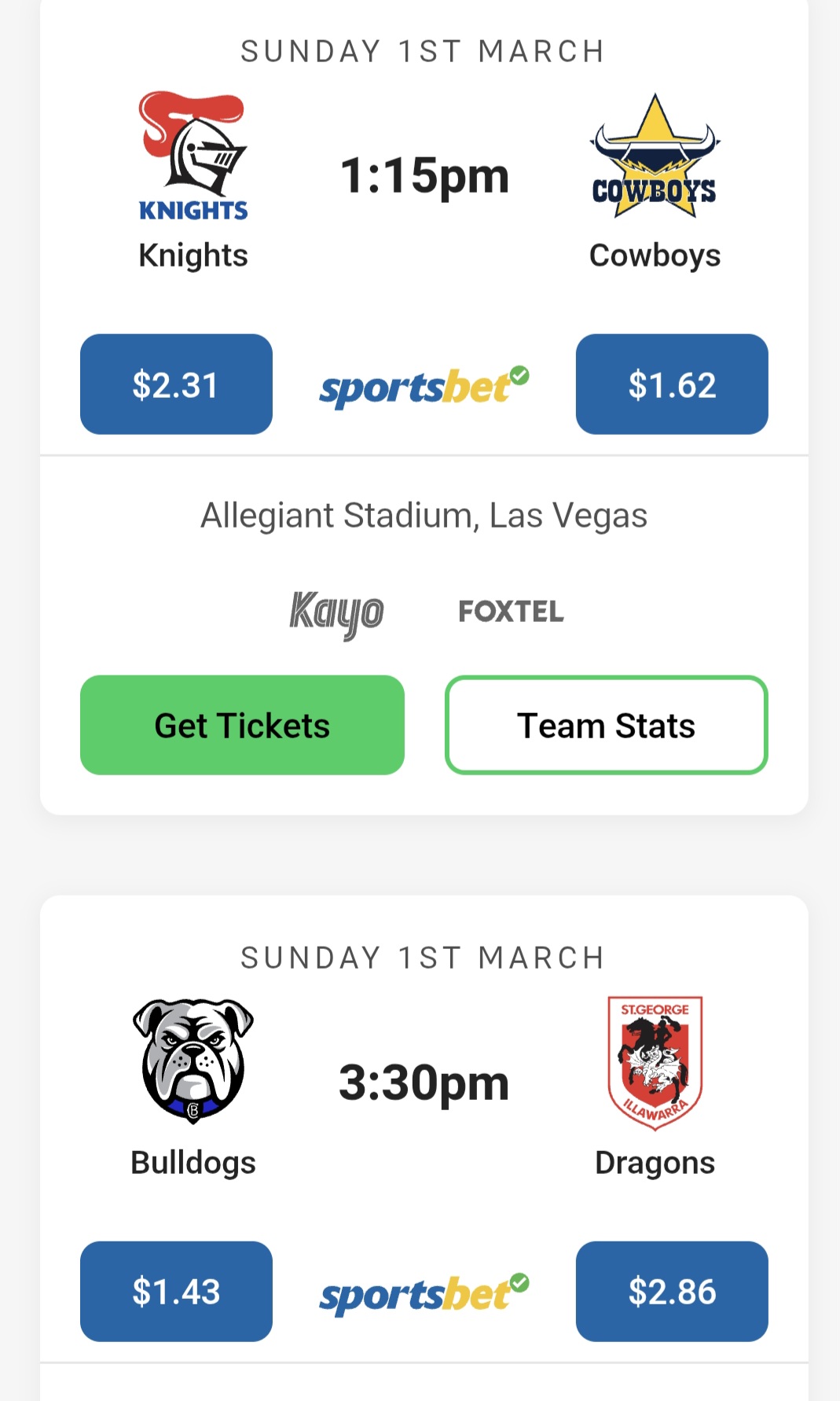
Task: Select Dragons odds of $2.86
Action: [672, 1291]
